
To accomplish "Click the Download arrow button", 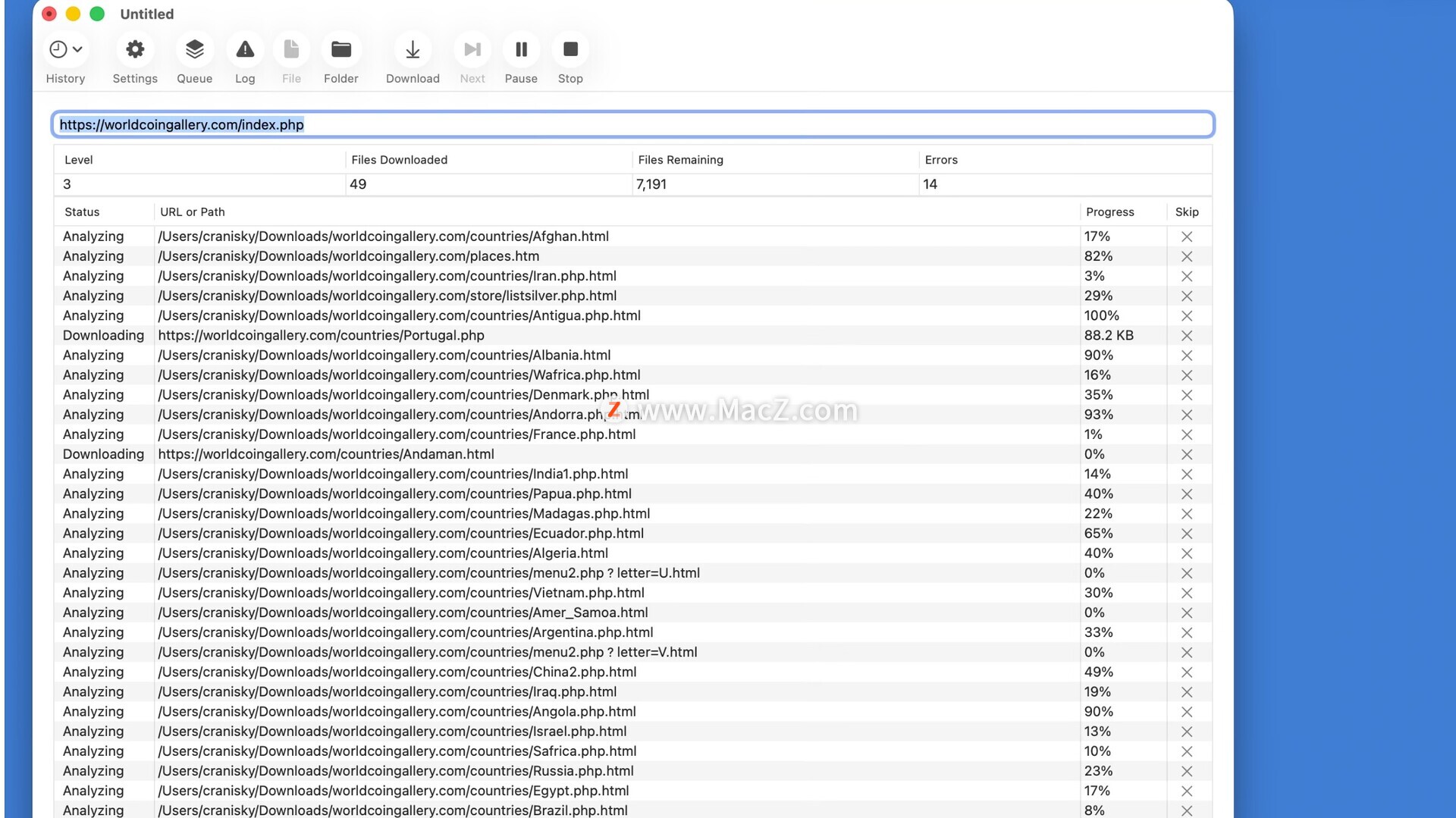I will click(413, 50).
